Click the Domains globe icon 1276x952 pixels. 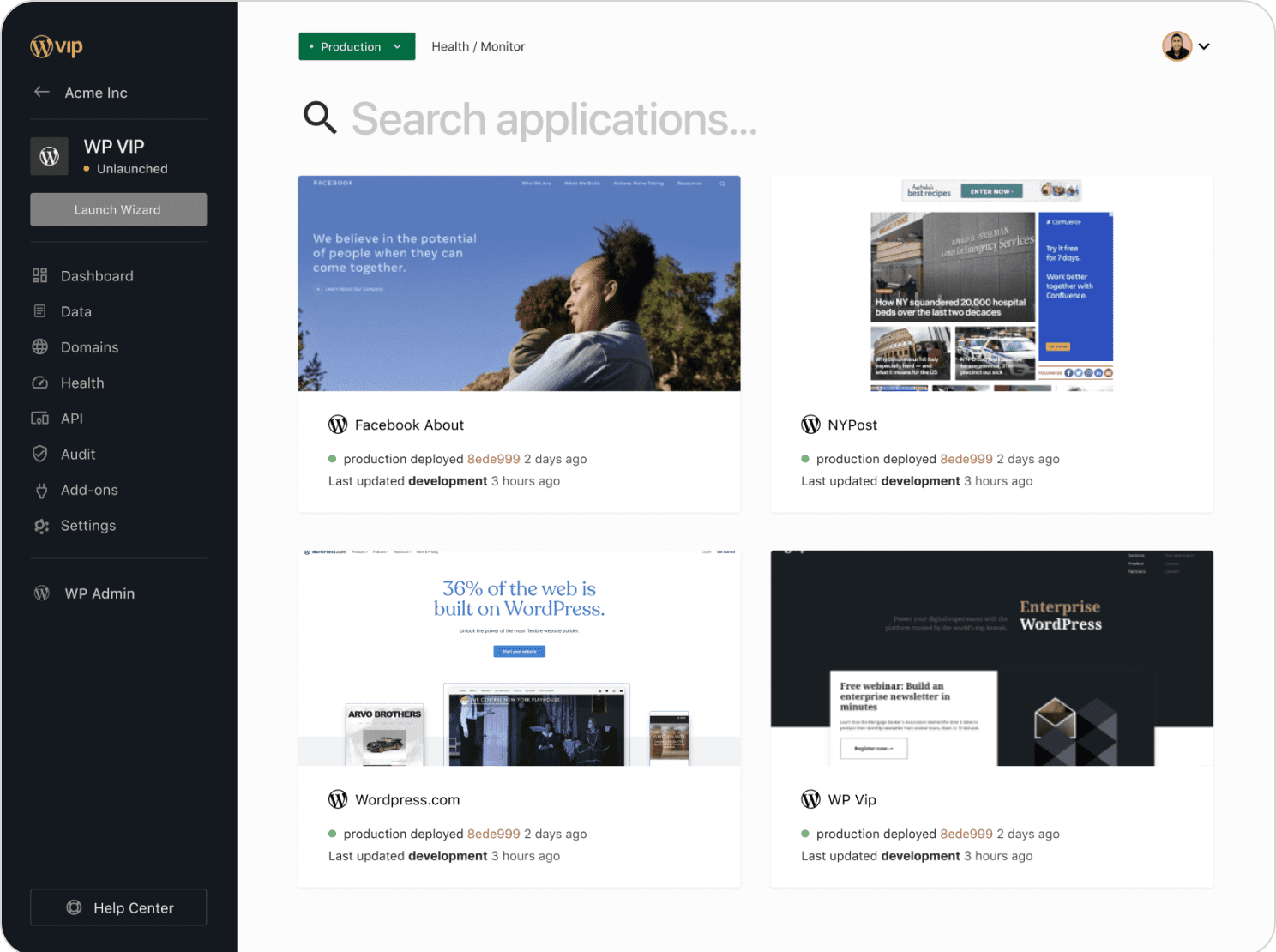(39, 346)
